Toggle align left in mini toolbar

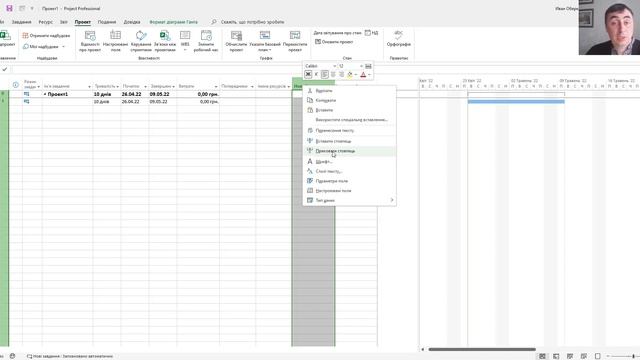click(x=324, y=74)
